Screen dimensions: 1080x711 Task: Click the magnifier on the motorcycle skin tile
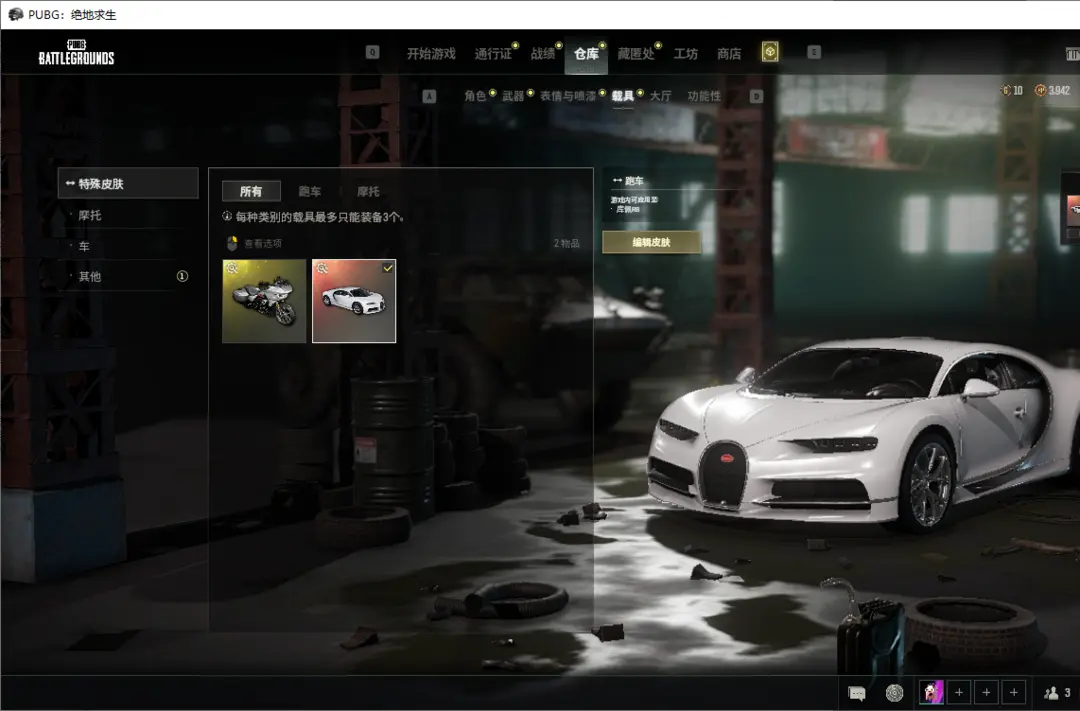(232, 269)
